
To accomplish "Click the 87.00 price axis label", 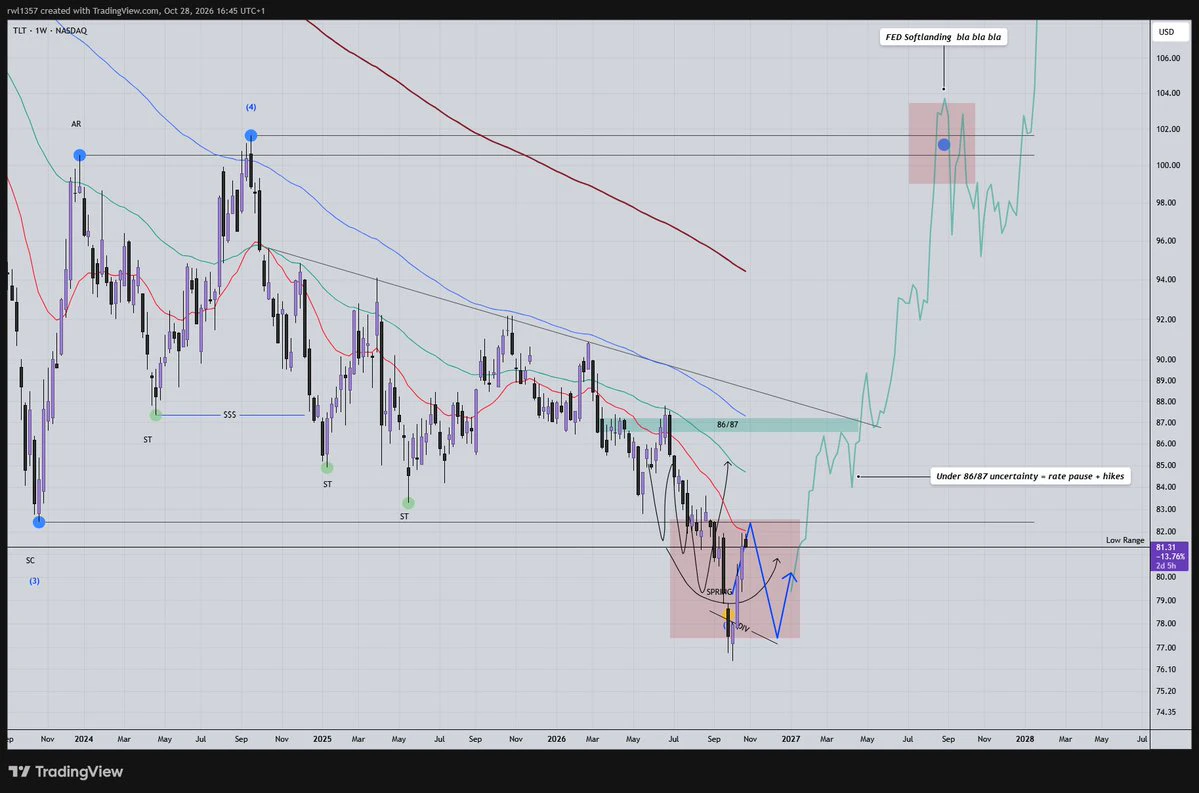I will [1167, 423].
